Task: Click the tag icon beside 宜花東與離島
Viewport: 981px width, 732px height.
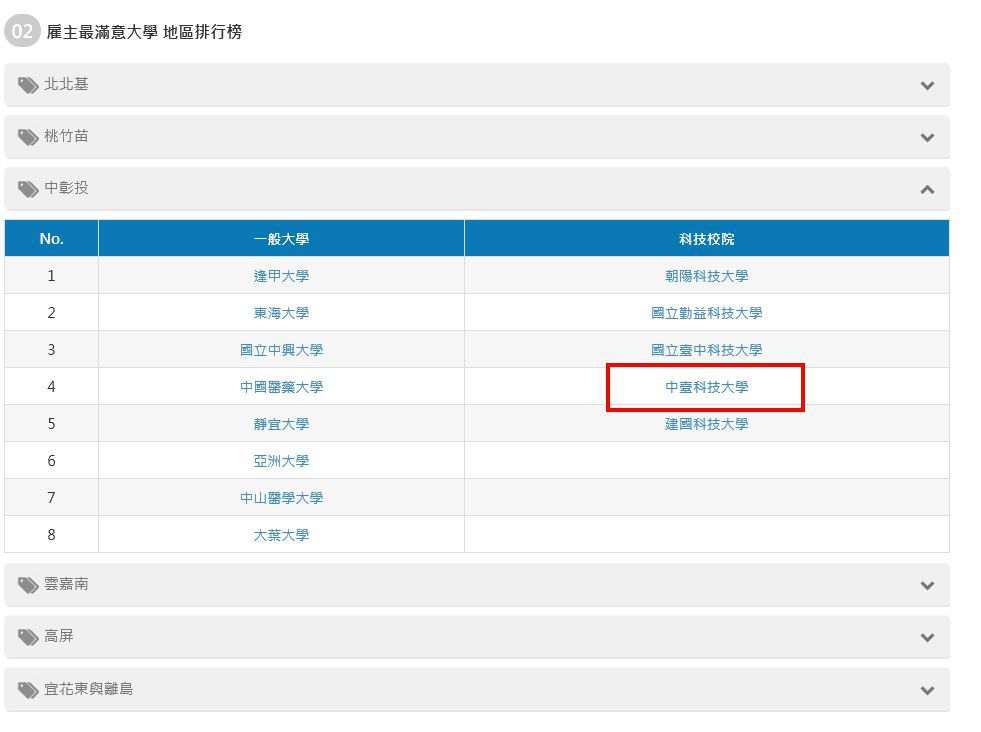Action: (x=28, y=690)
